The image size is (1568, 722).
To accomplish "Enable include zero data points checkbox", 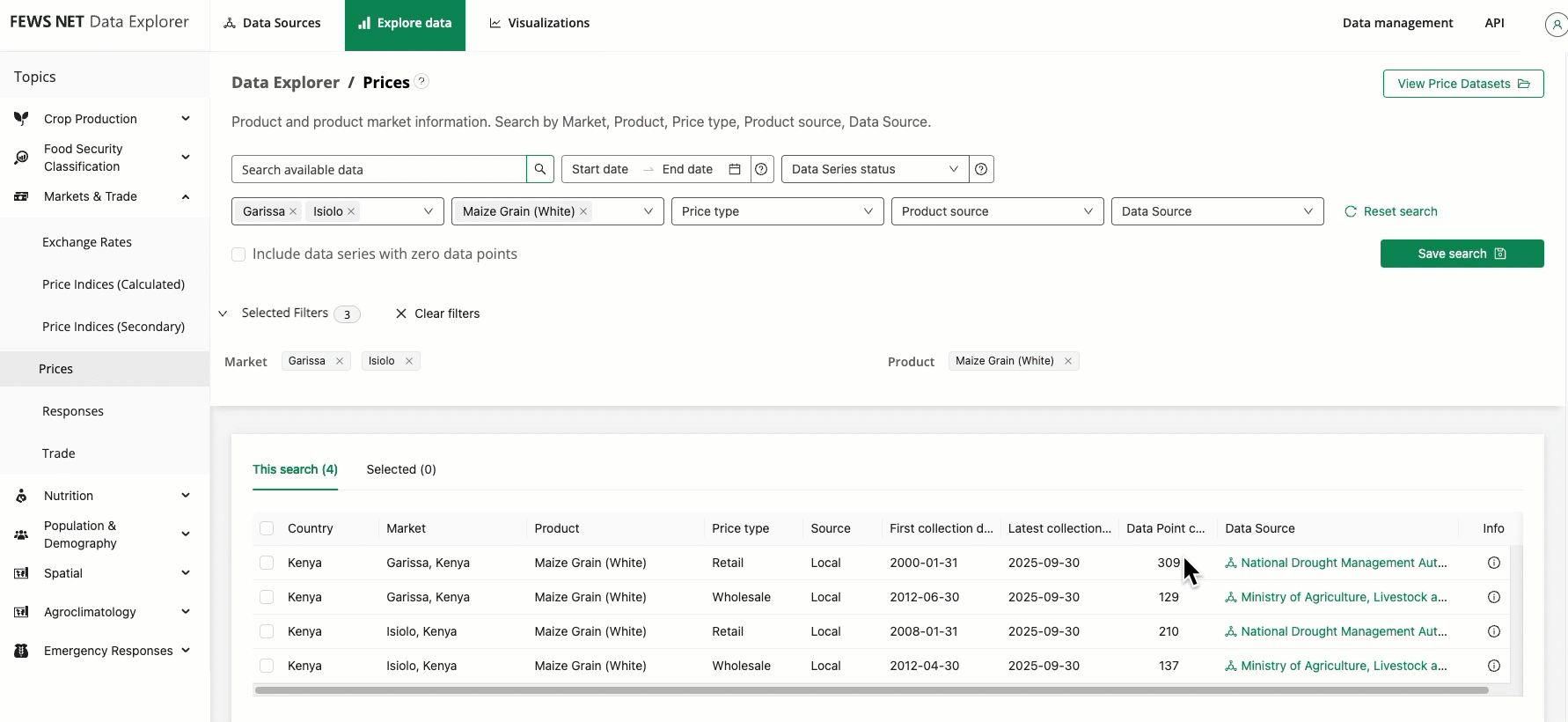I will [238, 254].
